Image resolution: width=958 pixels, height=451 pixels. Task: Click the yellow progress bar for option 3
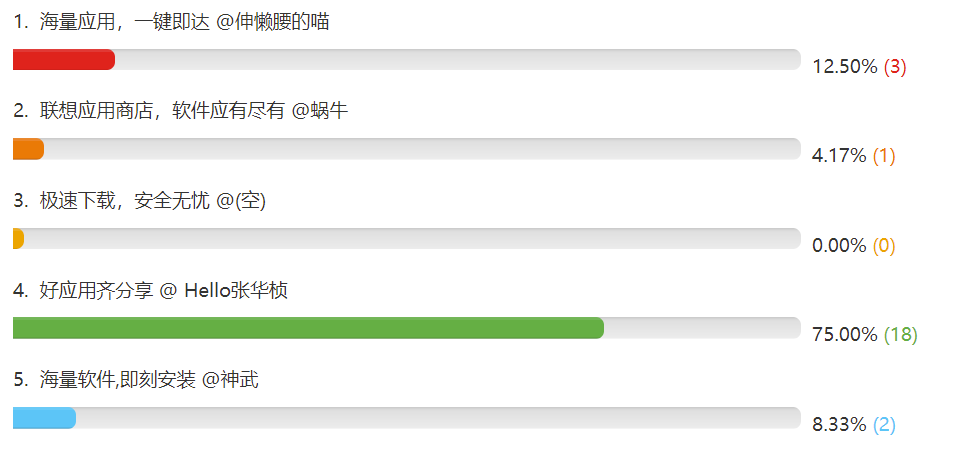point(18,238)
